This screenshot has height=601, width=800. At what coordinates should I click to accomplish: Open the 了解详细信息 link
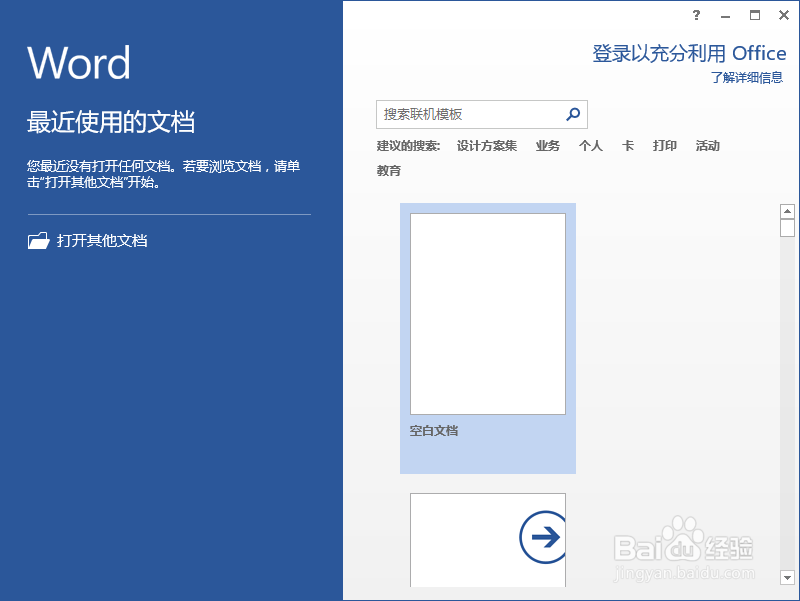pos(747,78)
